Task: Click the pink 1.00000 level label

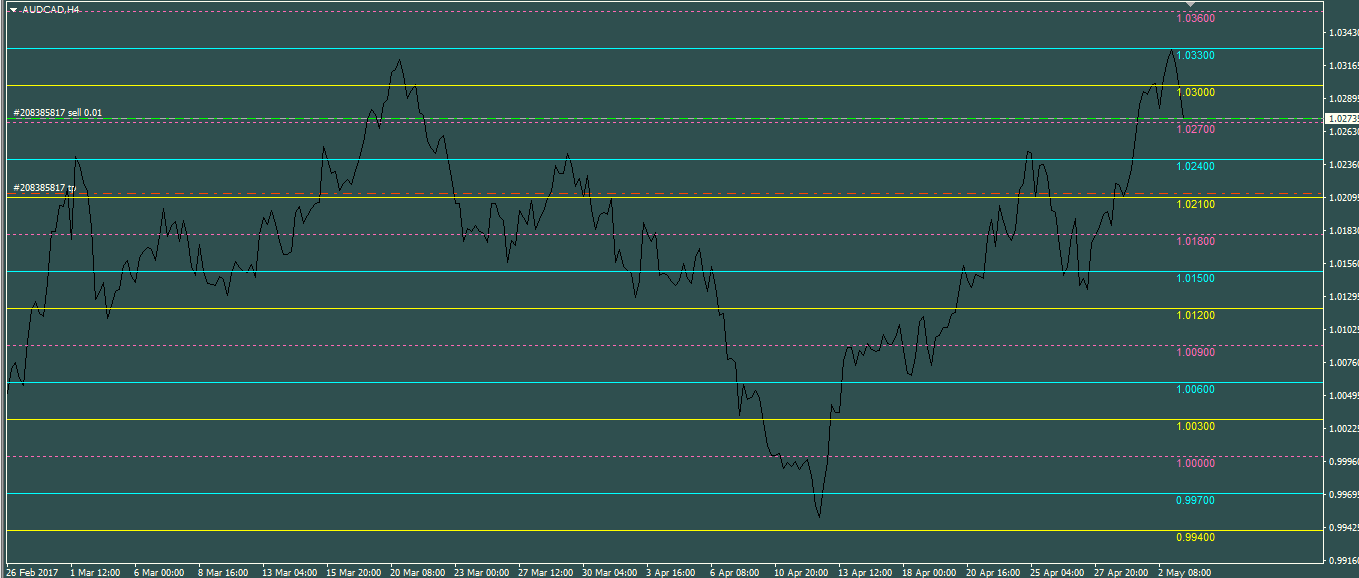Action: pyautogui.click(x=1195, y=464)
